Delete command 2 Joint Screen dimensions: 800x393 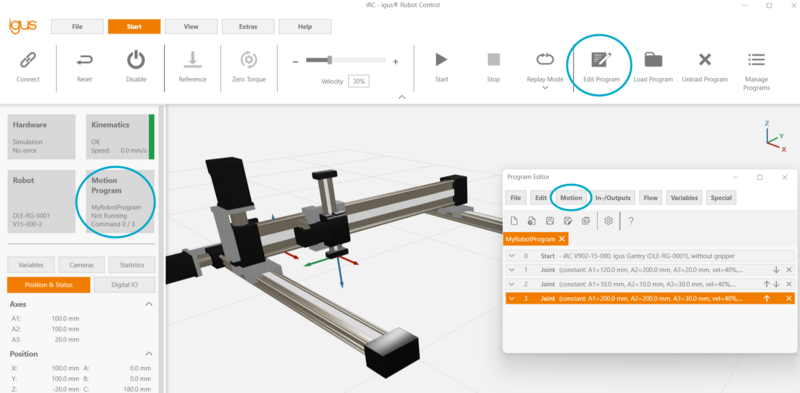tap(789, 284)
